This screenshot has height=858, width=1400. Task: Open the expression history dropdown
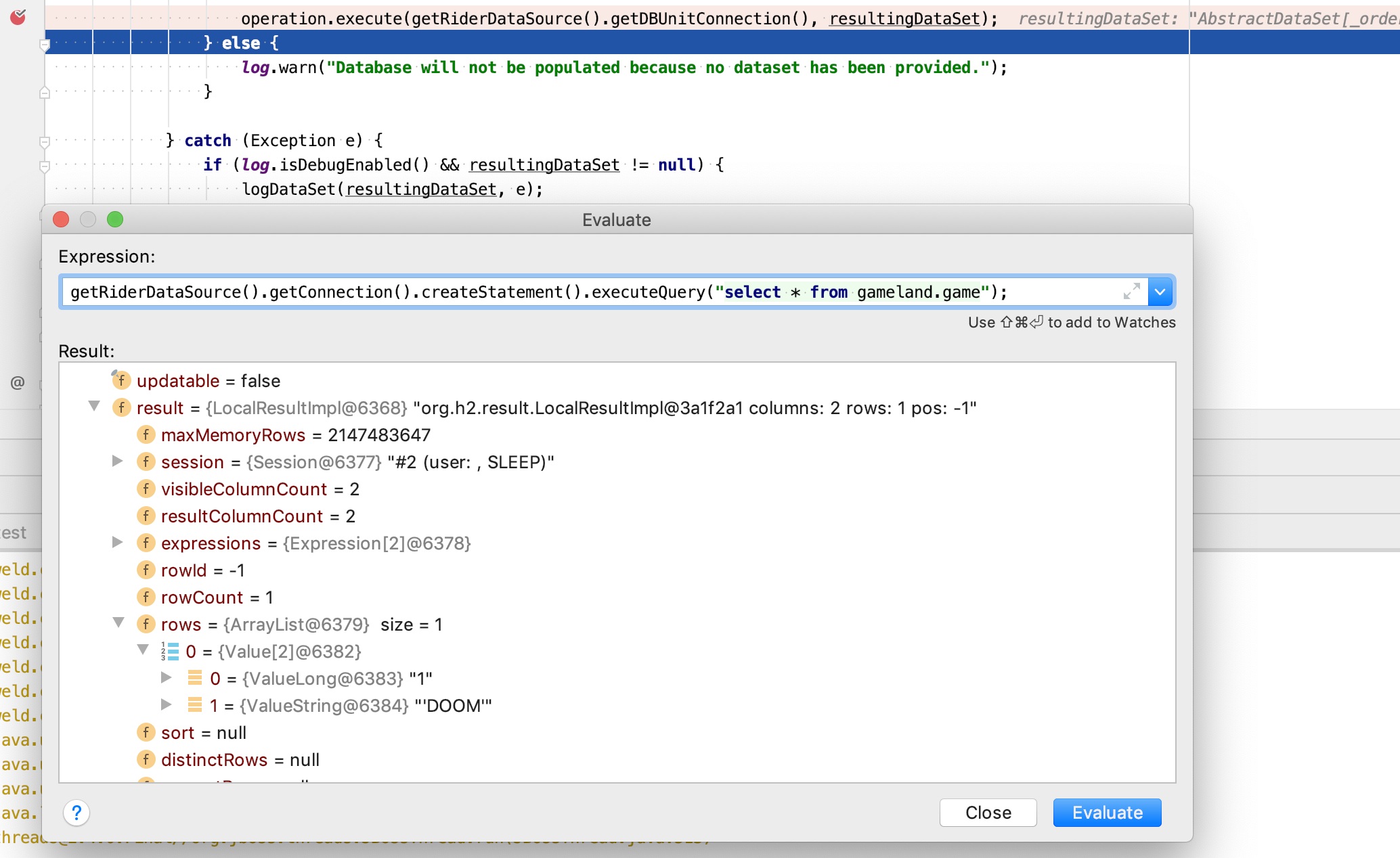(x=1160, y=292)
